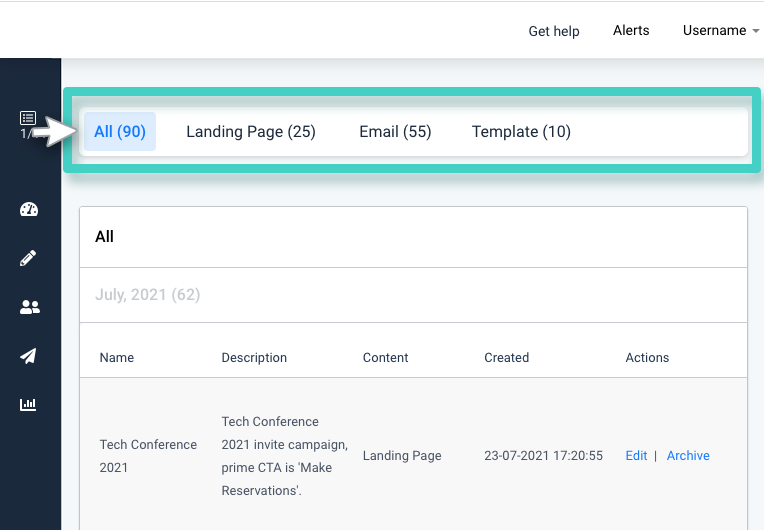764x530 pixels.
Task: Click the Landing Page content cell
Action: click(402, 455)
